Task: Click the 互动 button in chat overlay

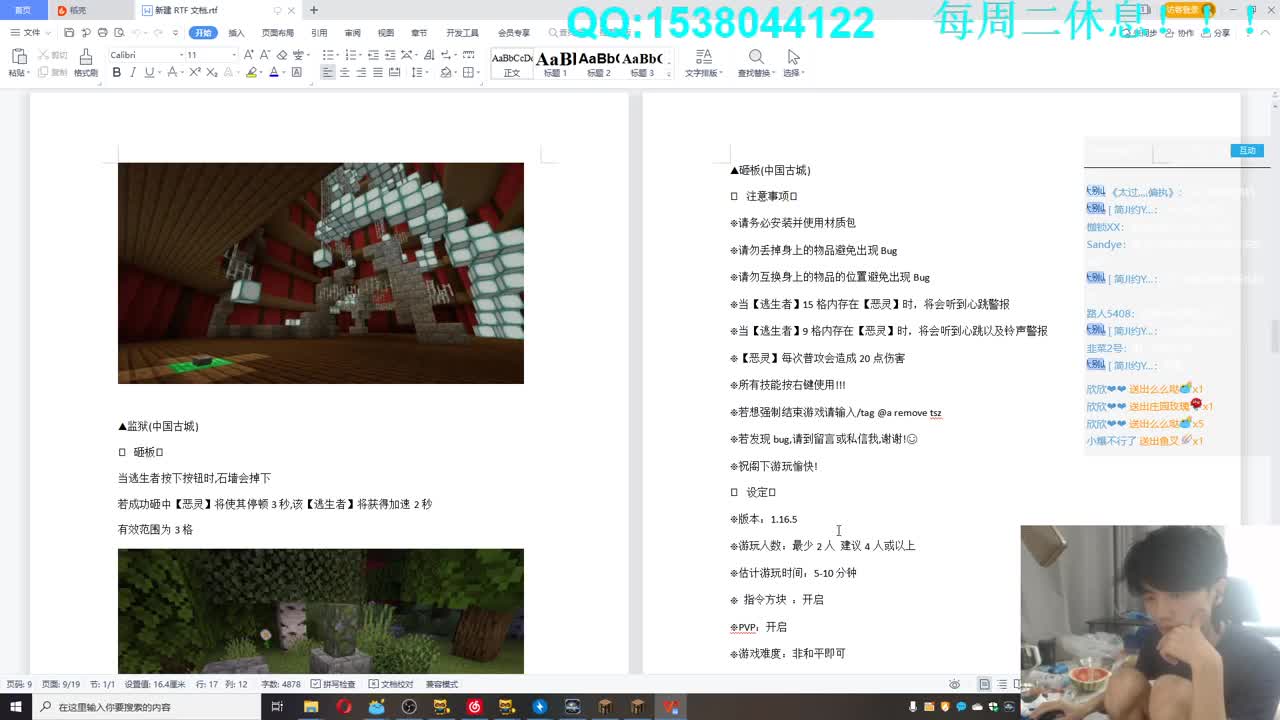Action: coord(1247,150)
